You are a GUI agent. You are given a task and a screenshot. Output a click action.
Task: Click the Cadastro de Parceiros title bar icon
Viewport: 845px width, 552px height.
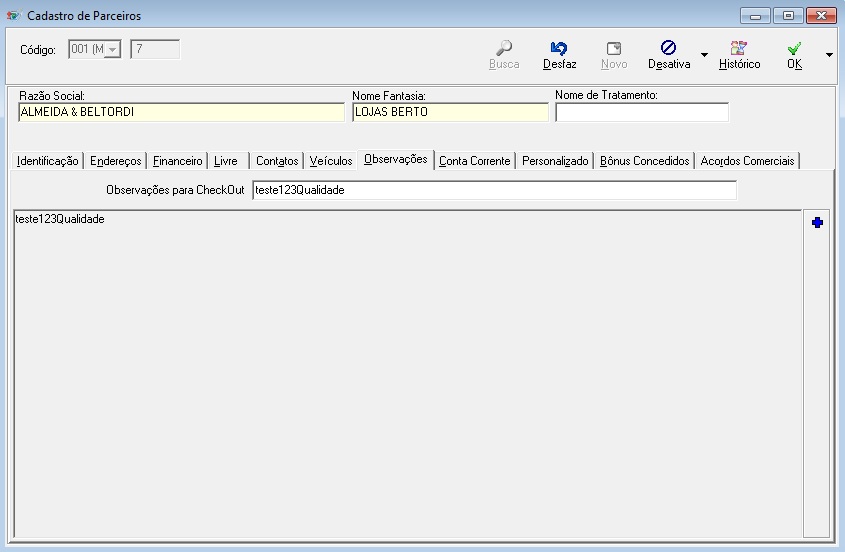[13, 16]
